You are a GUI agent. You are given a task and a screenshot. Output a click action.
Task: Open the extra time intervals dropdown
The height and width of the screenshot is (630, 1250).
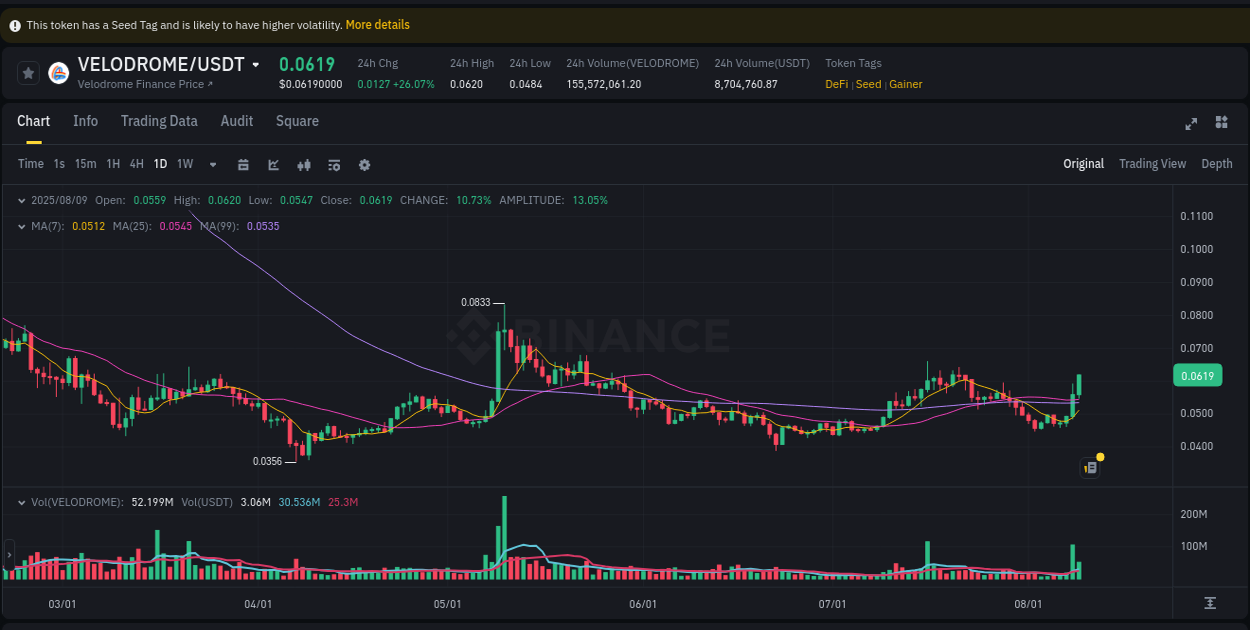(212, 164)
